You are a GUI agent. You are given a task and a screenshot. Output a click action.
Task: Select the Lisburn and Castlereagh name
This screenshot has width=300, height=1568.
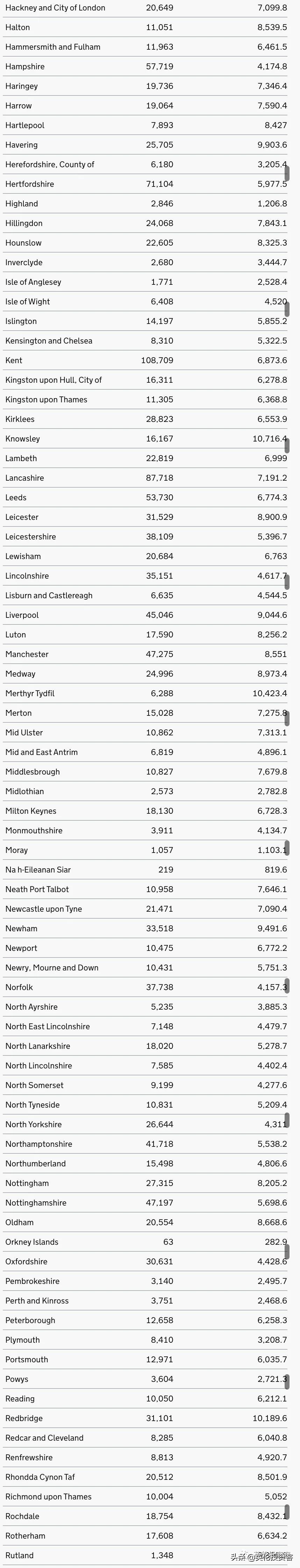point(49,595)
